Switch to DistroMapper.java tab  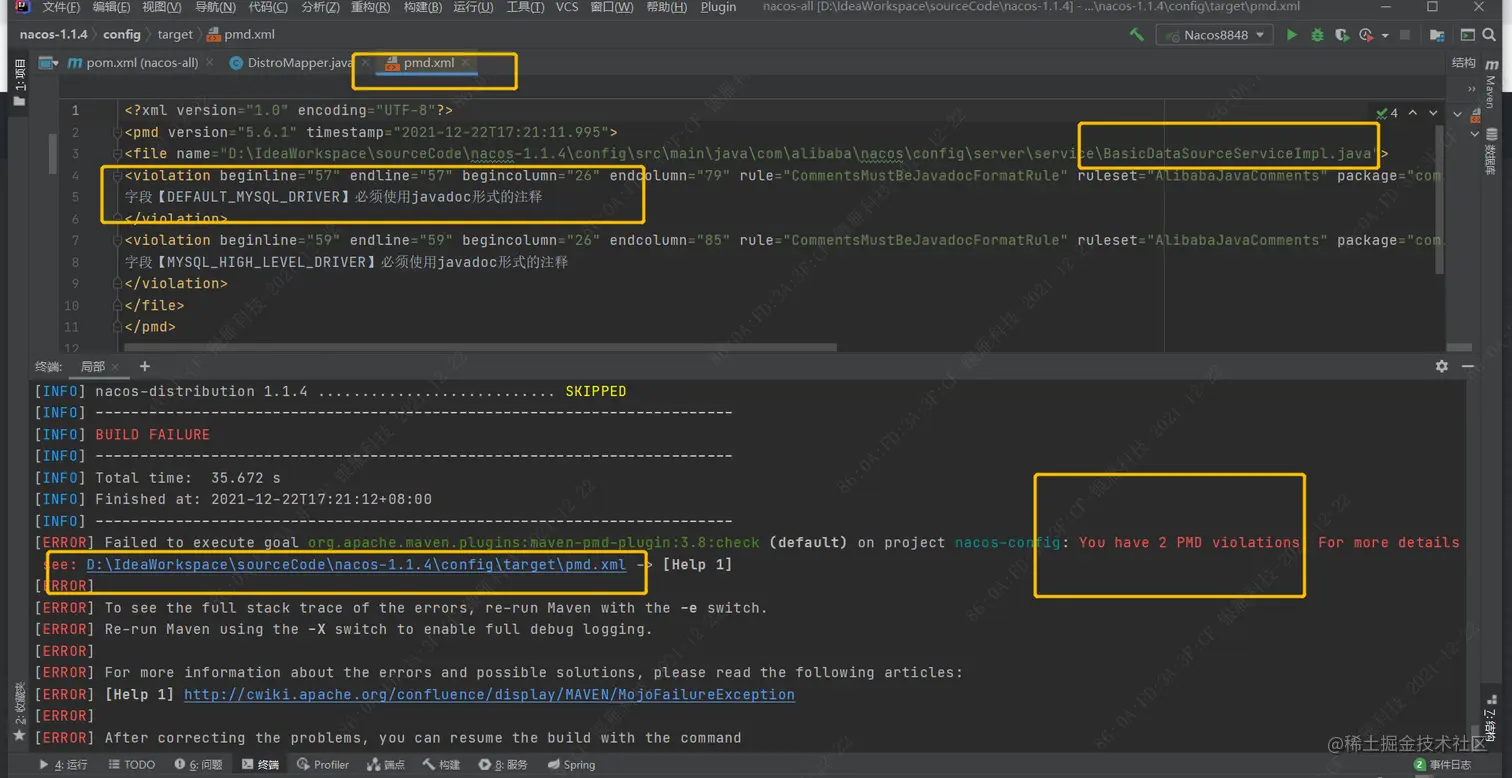300,63
